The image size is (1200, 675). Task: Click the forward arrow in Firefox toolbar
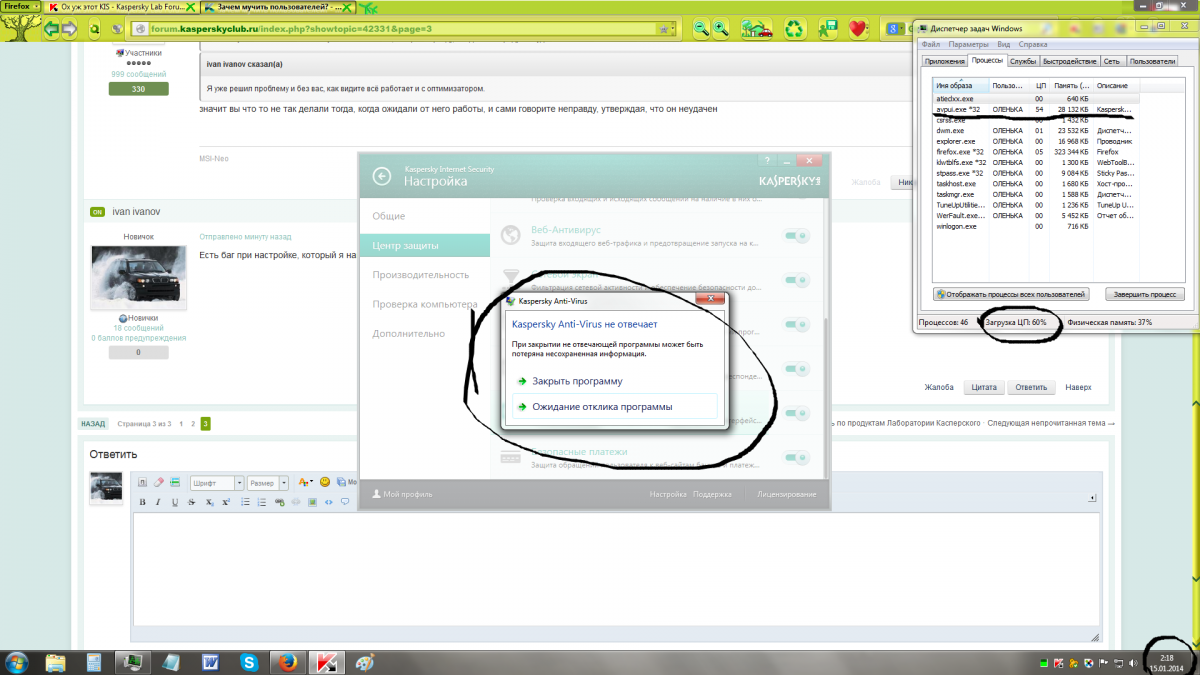point(70,29)
